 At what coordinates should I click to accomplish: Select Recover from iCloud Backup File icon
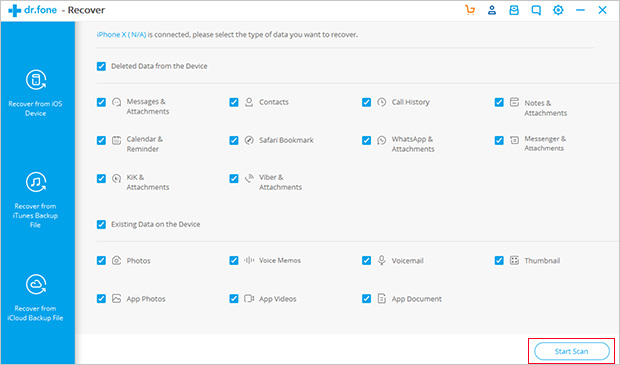pyautogui.click(x=36, y=285)
